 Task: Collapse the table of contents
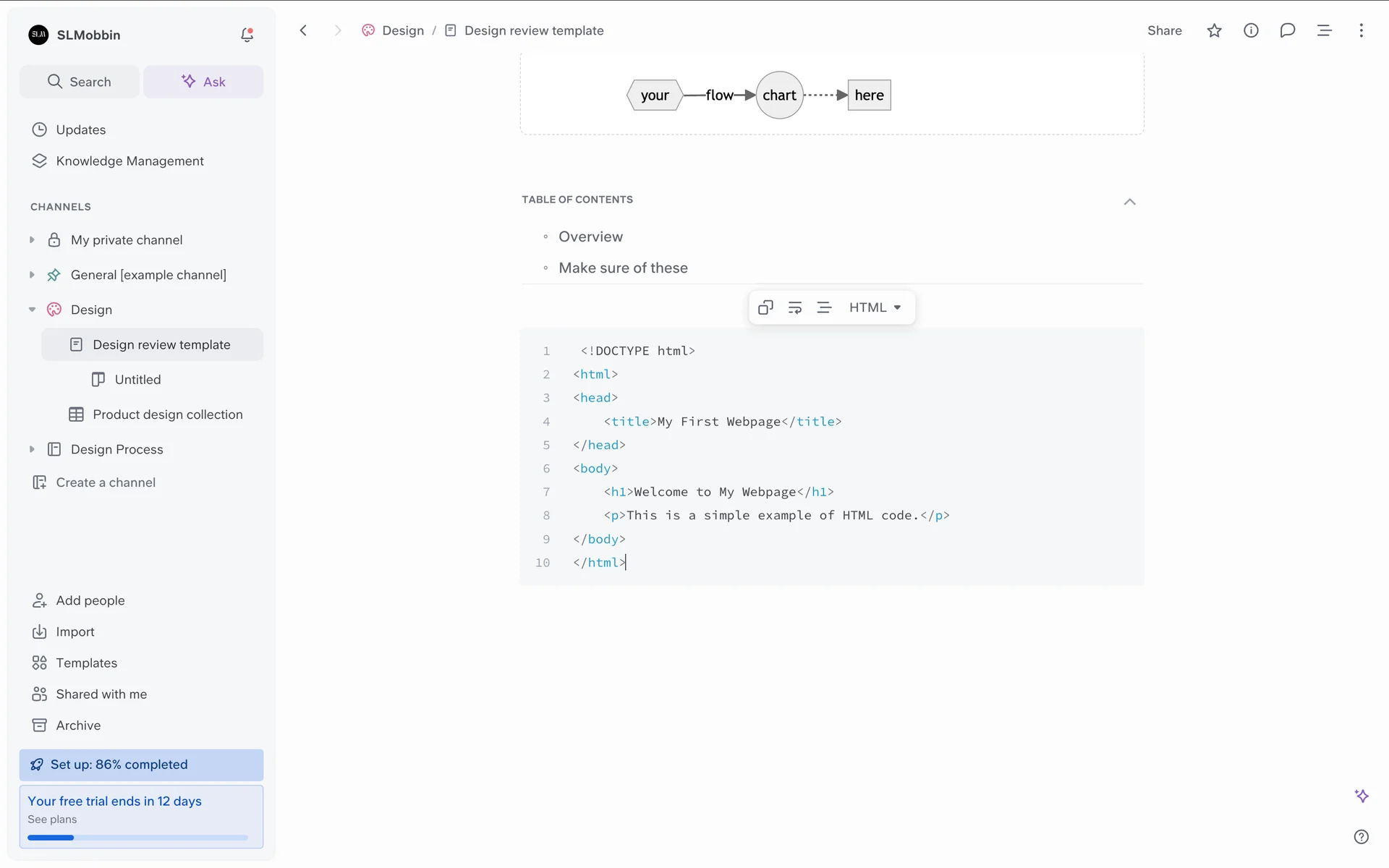[x=1129, y=202]
